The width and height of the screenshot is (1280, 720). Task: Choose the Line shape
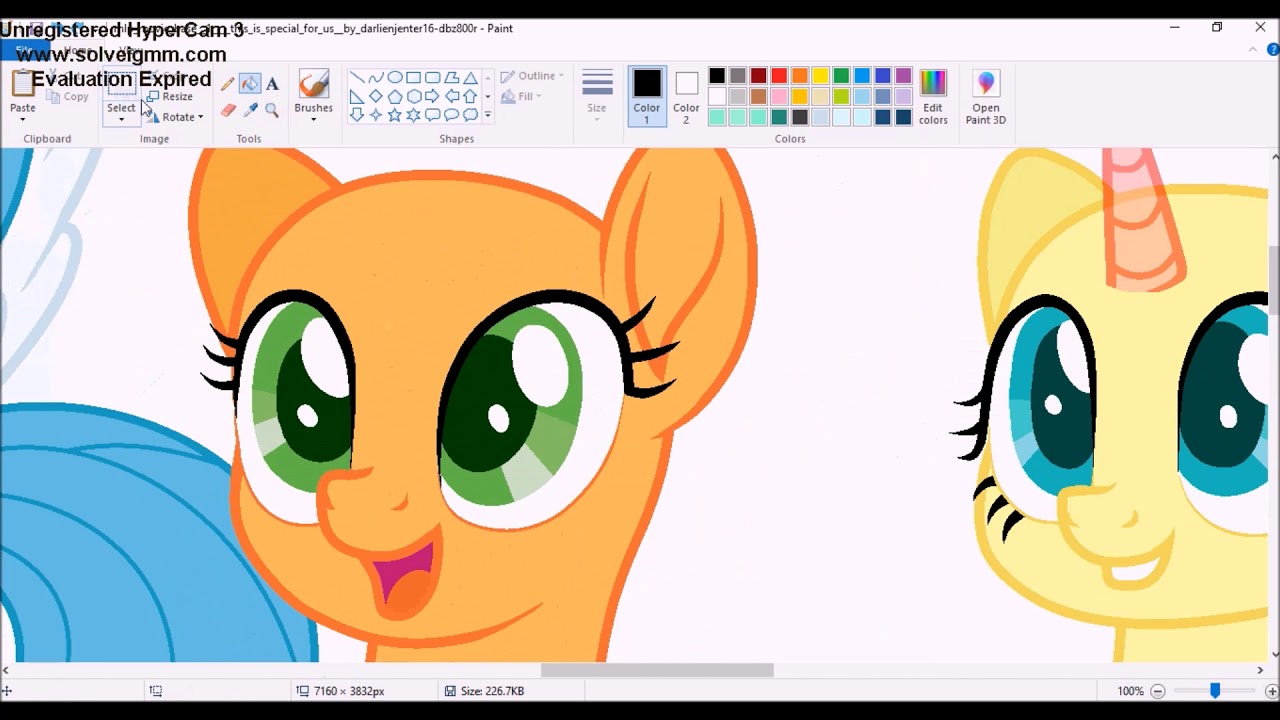point(357,78)
